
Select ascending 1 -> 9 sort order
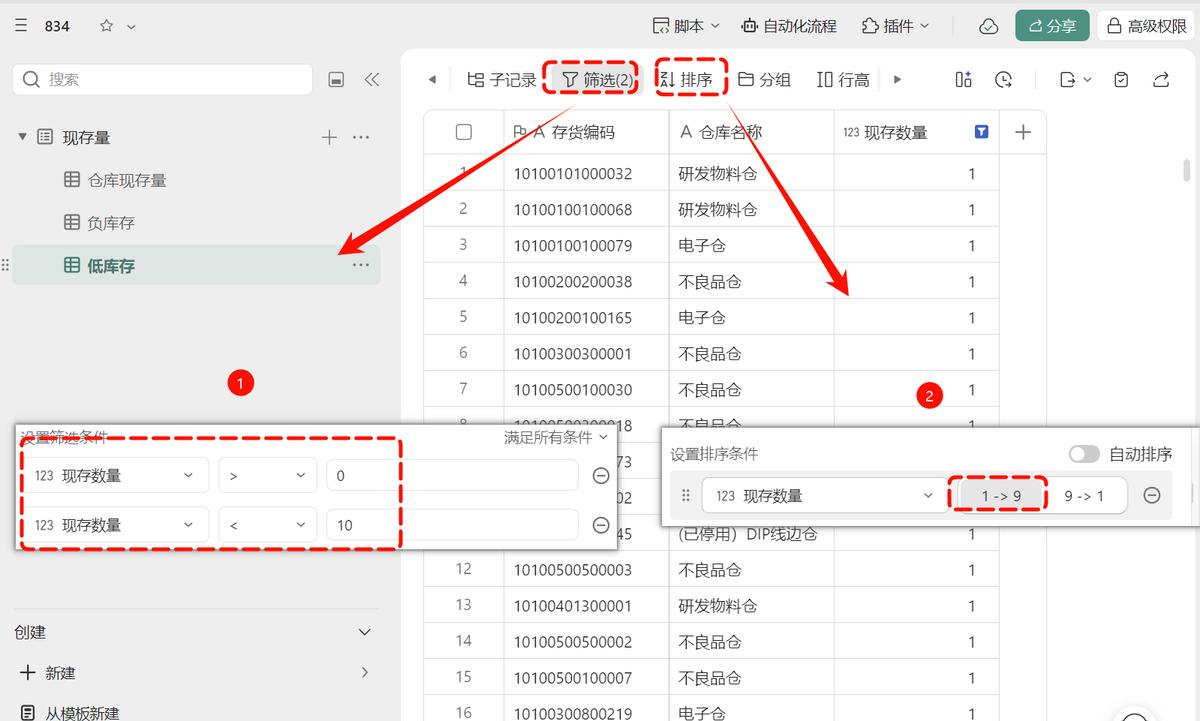point(1001,495)
